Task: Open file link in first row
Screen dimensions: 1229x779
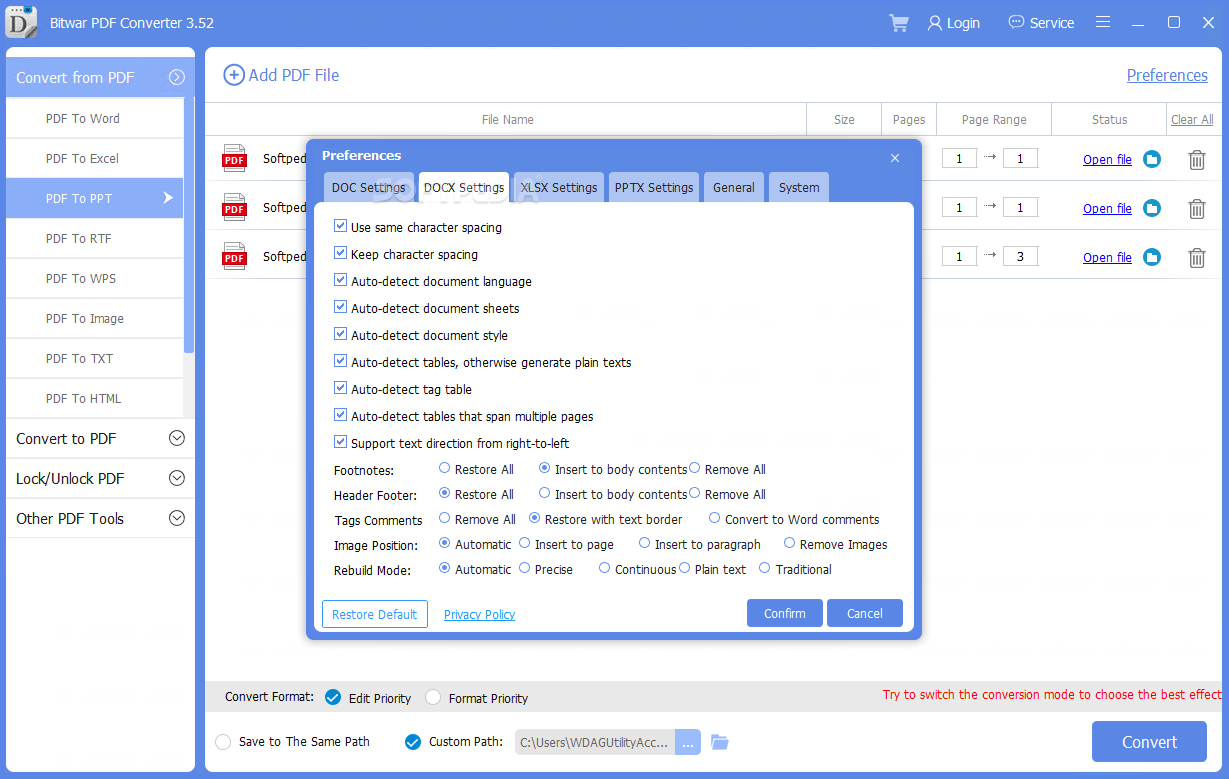Action: [x=1107, y=159]
